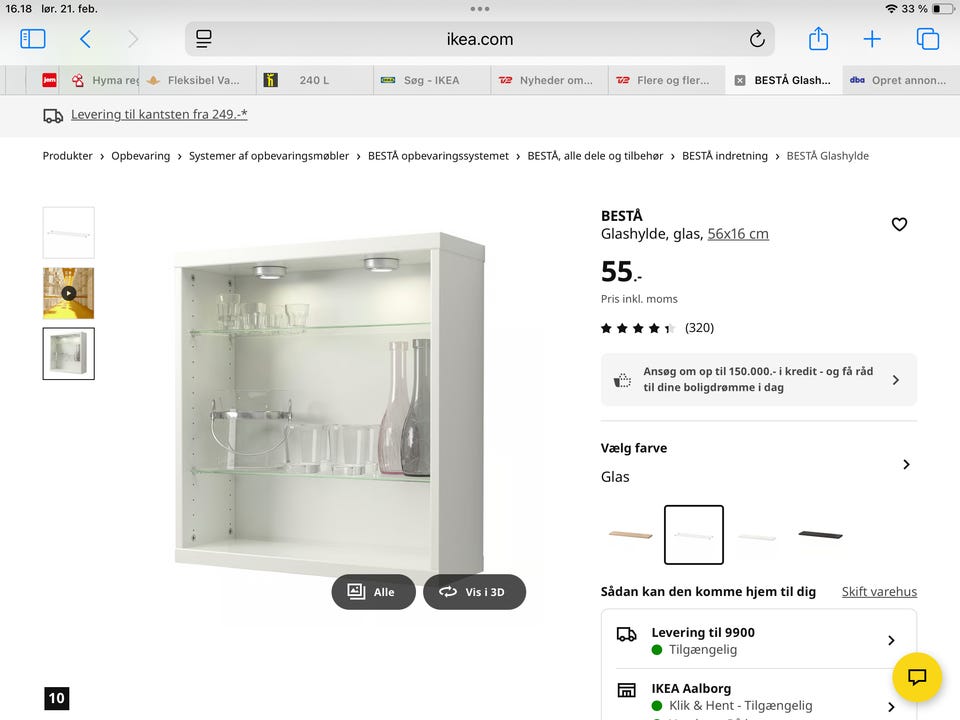
Task: Go back with the back arrow
Action: tap(85, 39)
